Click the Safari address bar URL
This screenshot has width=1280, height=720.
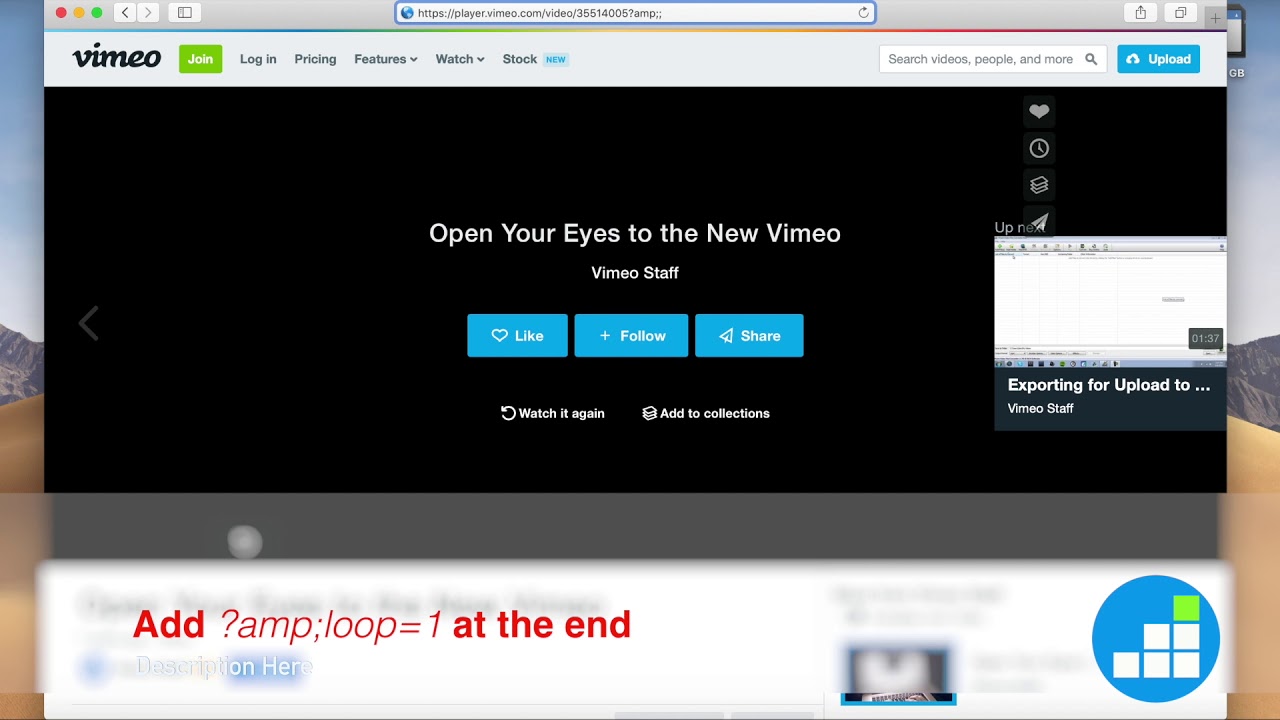[x=635, y=13]
